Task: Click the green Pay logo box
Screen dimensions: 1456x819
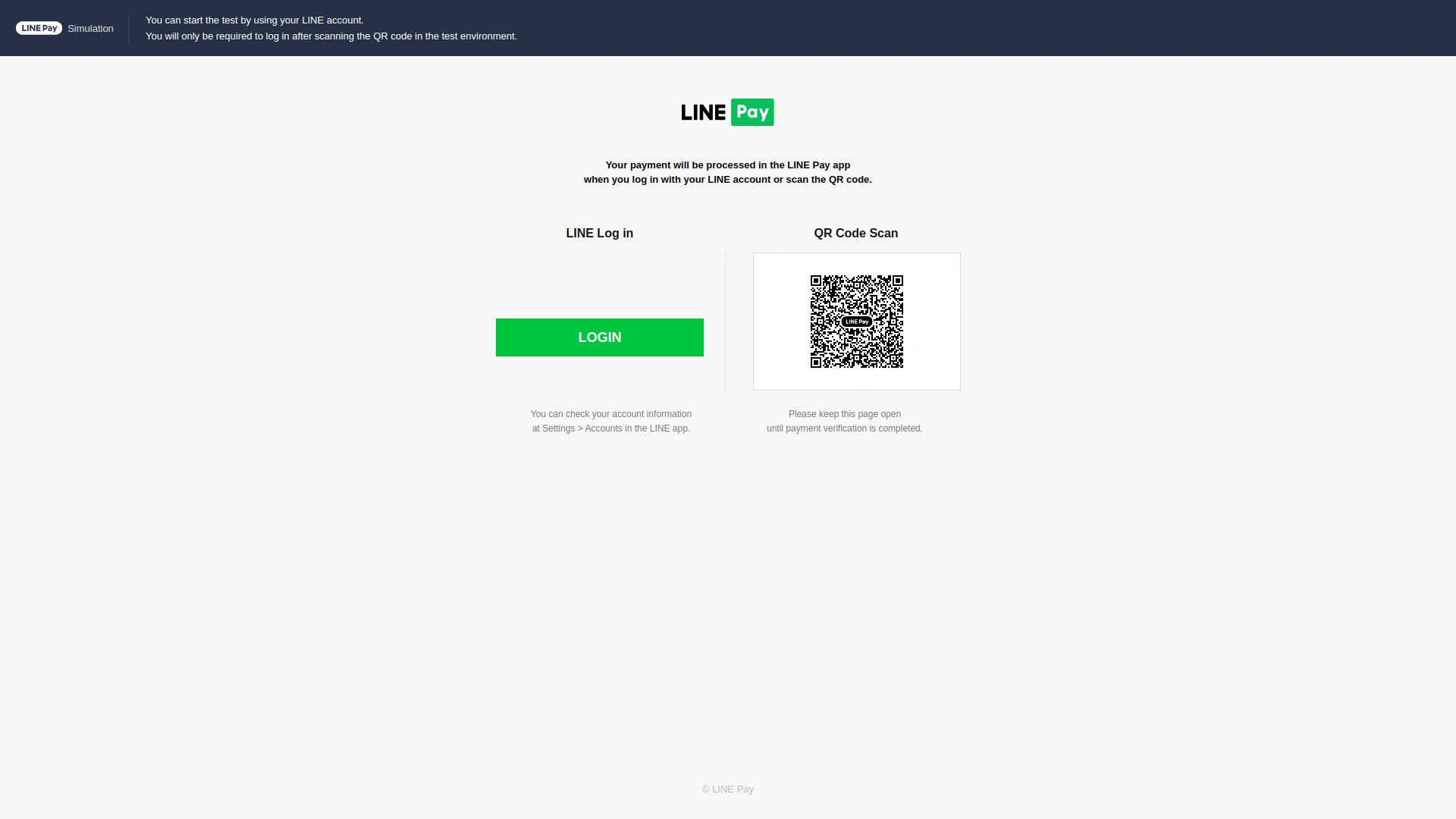Action: [752, 112]
